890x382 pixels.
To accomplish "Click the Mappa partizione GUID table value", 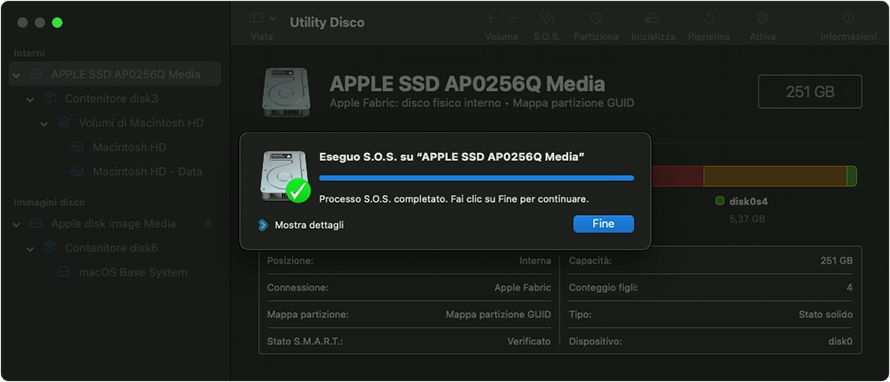I will point(498,314).
